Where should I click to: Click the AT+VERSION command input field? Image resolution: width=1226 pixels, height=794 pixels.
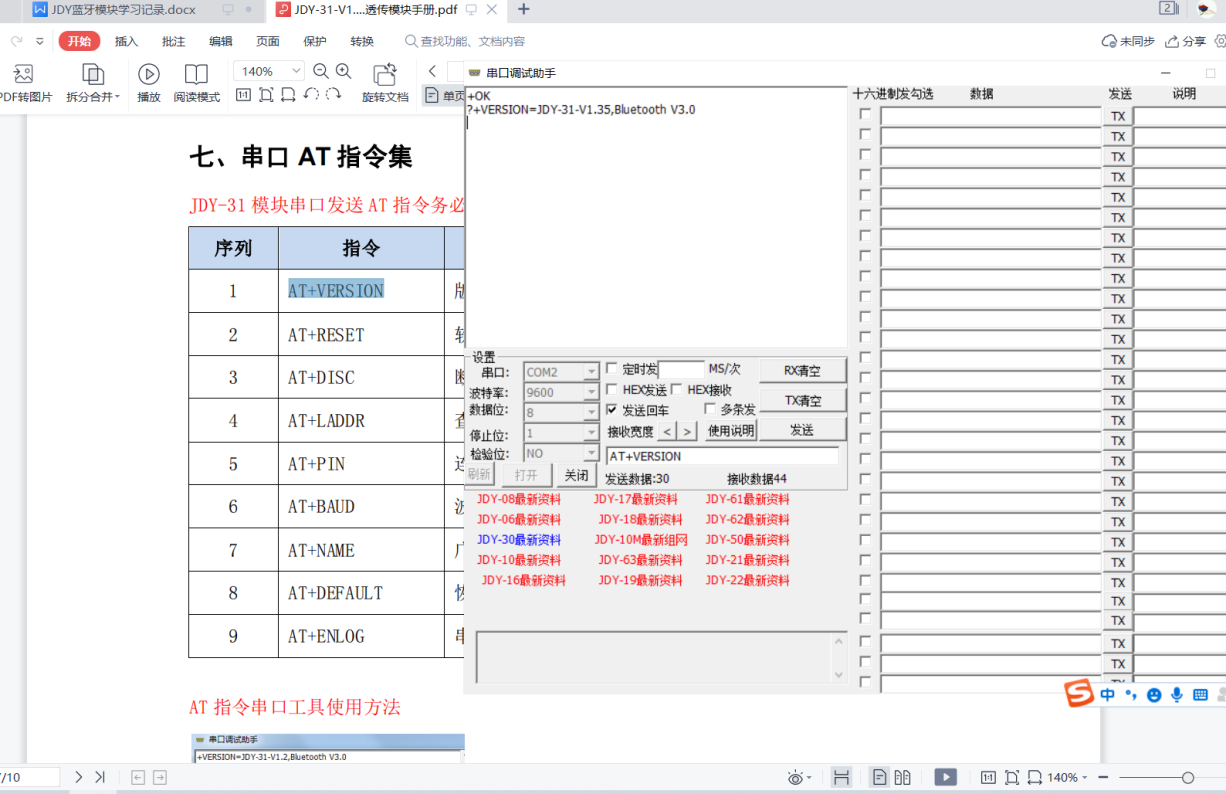pos(722,456)
